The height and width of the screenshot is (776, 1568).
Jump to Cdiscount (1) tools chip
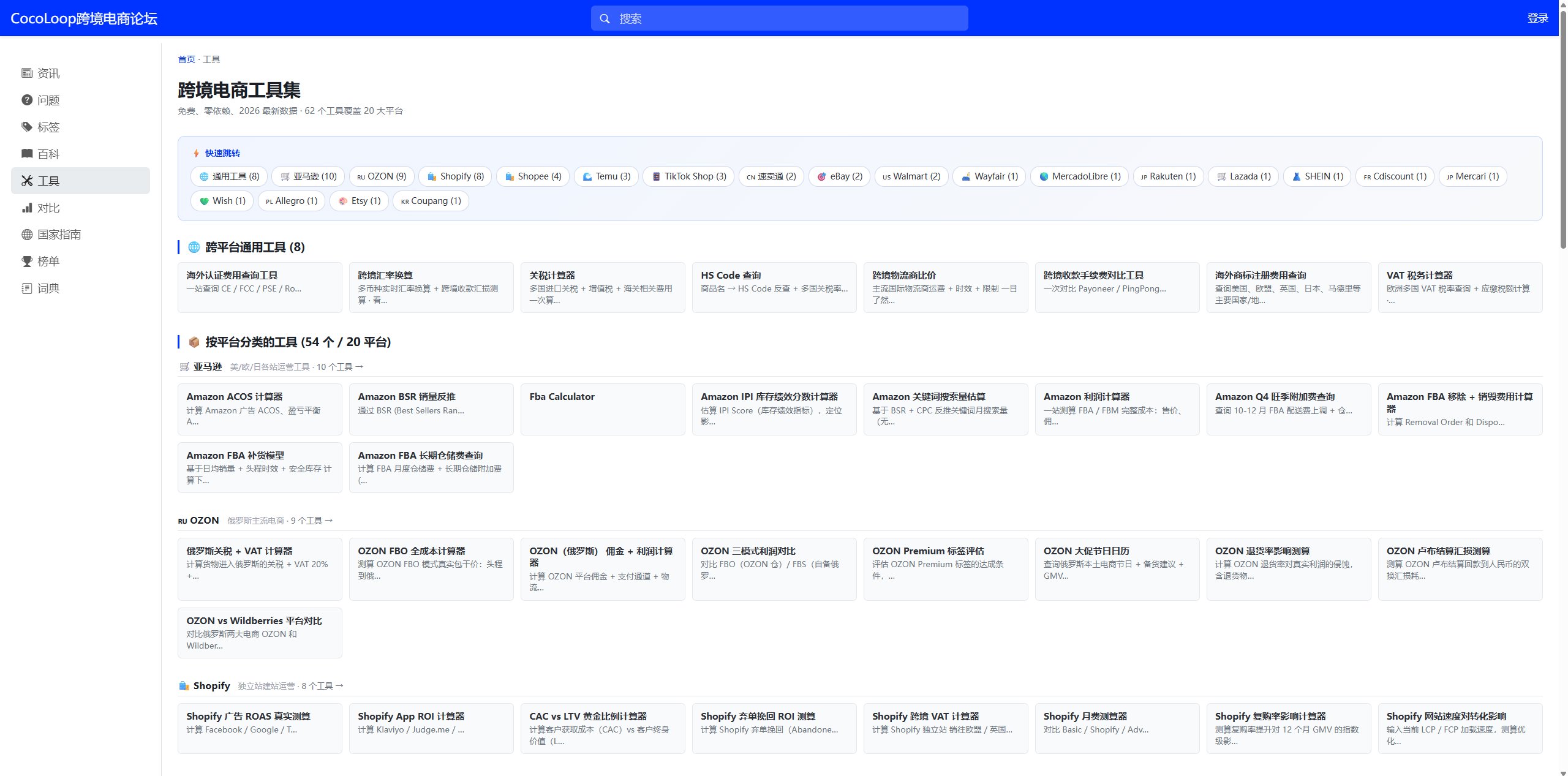click(x=1395, y=176)
